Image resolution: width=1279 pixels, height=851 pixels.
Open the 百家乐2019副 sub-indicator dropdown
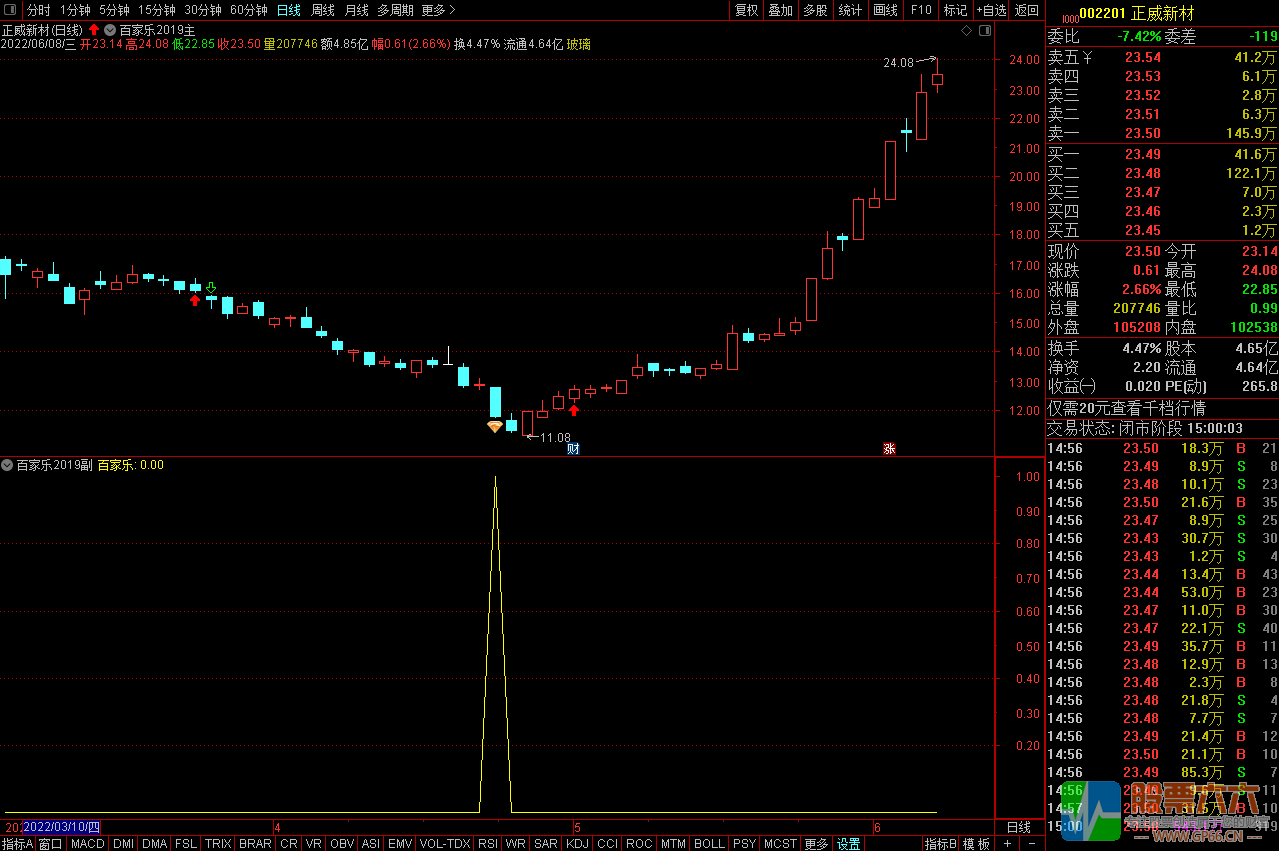pyautogui.click(x=8, y=465)
